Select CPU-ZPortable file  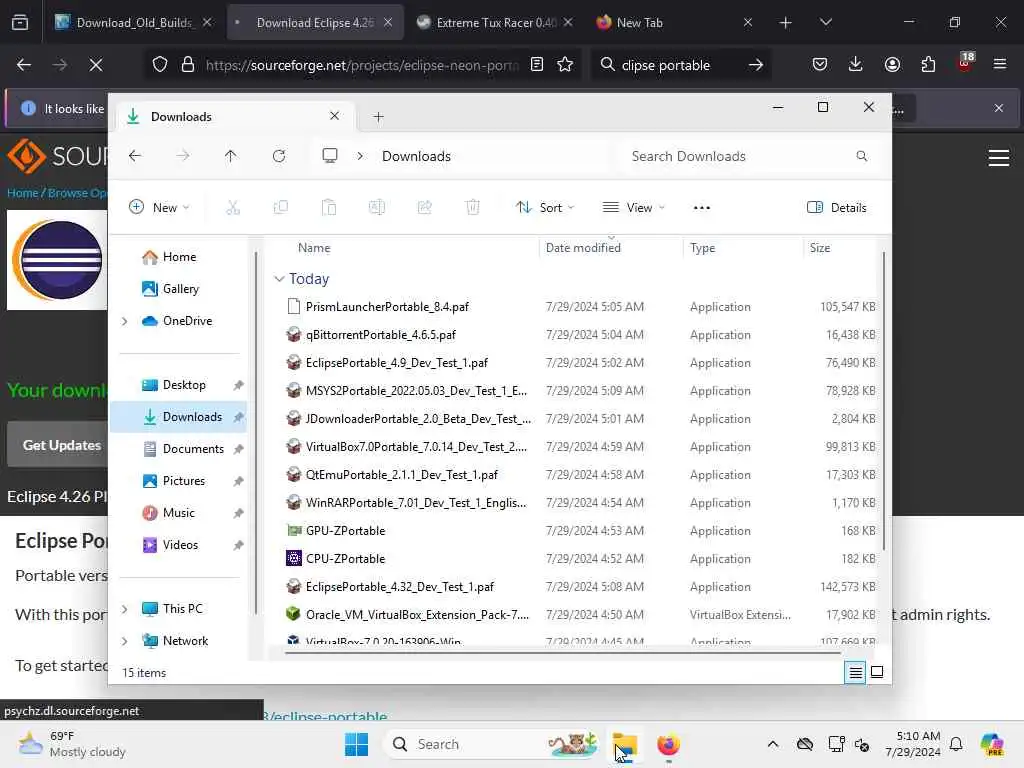(345, 559)
